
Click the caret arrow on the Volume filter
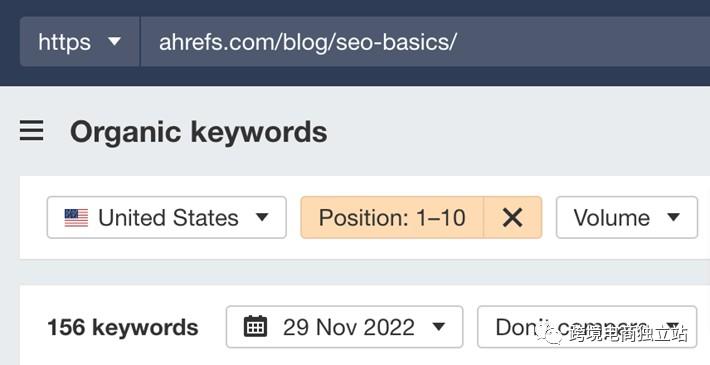point(673,217)
